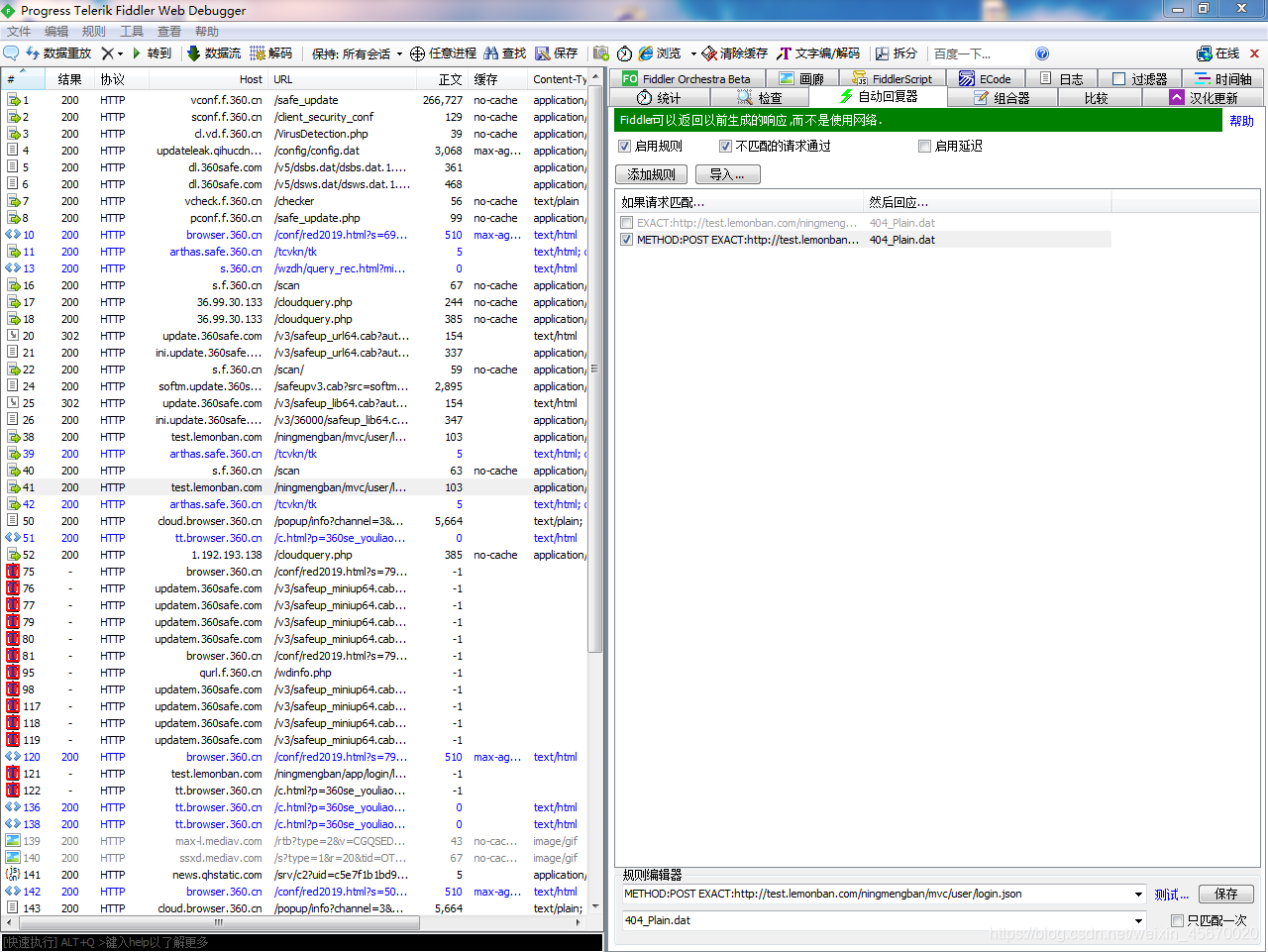Open the 404_Plain.dat response dropdown
This screenshot has width=1268, height=952.
[1138, 920]
